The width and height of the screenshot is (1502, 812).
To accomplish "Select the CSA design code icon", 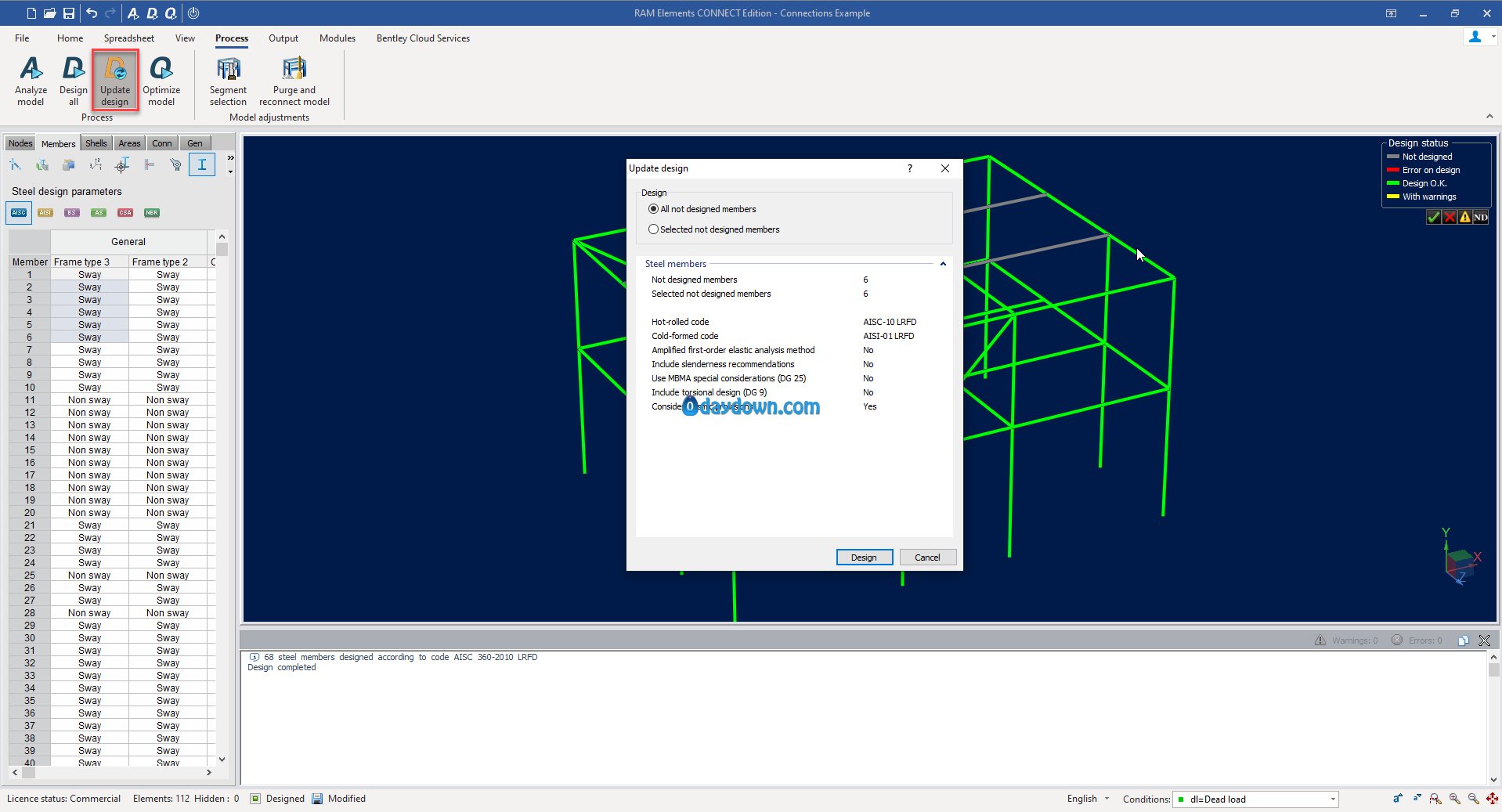I will tap(125, 212).
